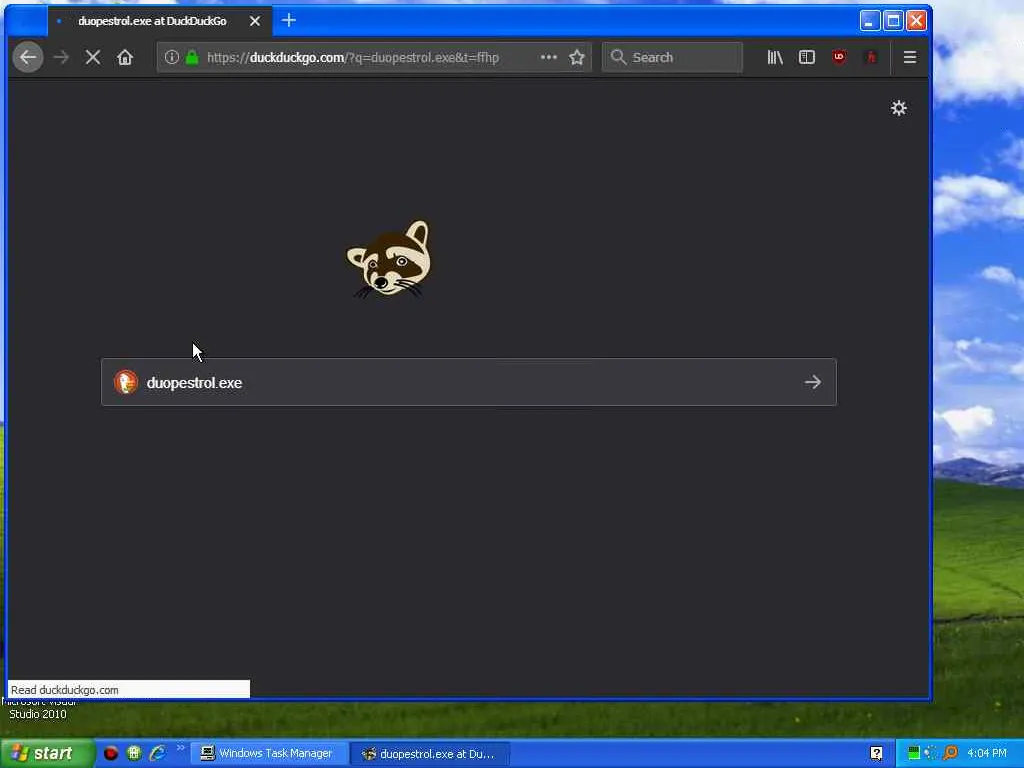Viewport: 1024px width, 768px height.
Task: Toggle the sidebar view icon
Action: 807,57
